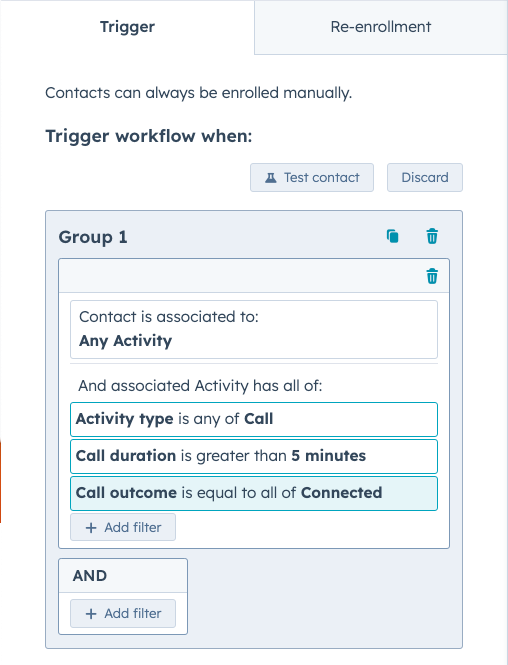Edit the Activity type is Call filter
This screenshot has height=665, width=508.
tap(254, 419)
